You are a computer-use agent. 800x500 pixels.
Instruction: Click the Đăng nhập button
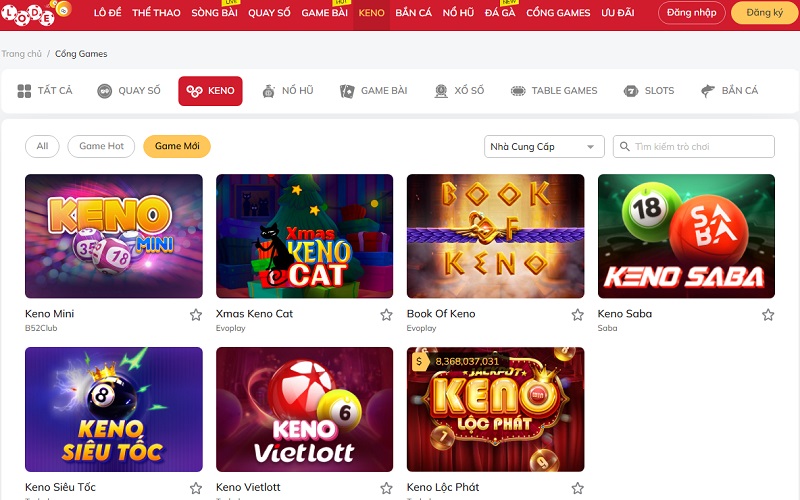[692, 13]
